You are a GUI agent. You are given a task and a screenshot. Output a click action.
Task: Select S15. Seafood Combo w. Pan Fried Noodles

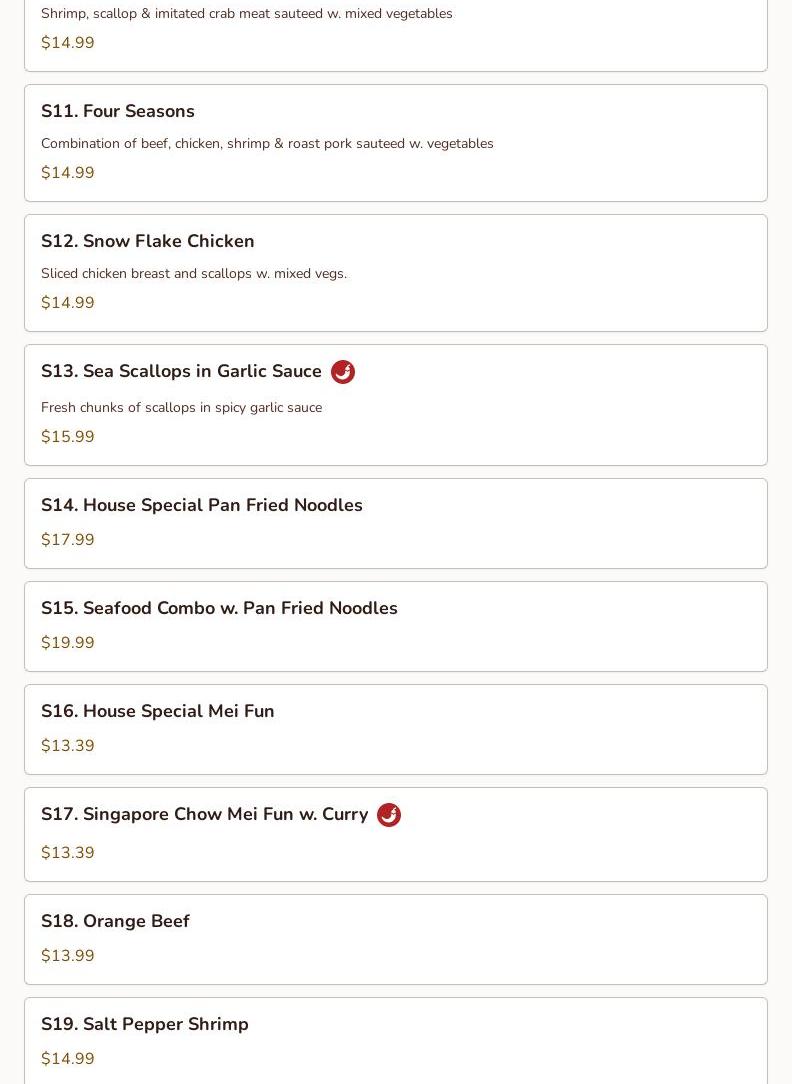[x=219, y=608]
